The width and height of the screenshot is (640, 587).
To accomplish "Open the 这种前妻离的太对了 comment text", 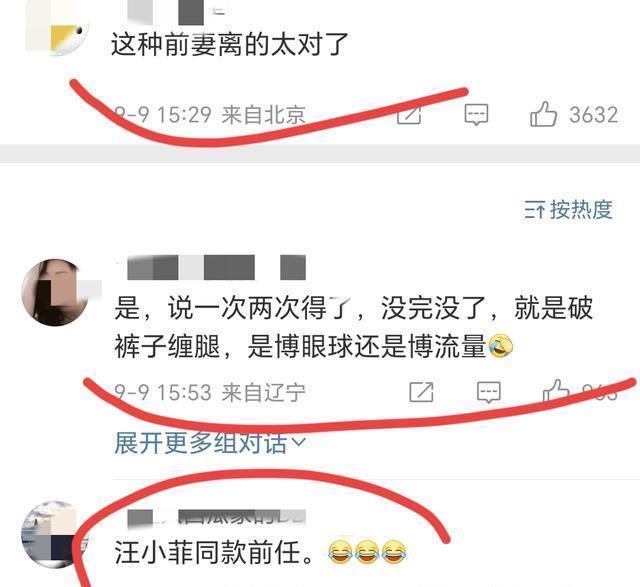I will pos(229,44).
